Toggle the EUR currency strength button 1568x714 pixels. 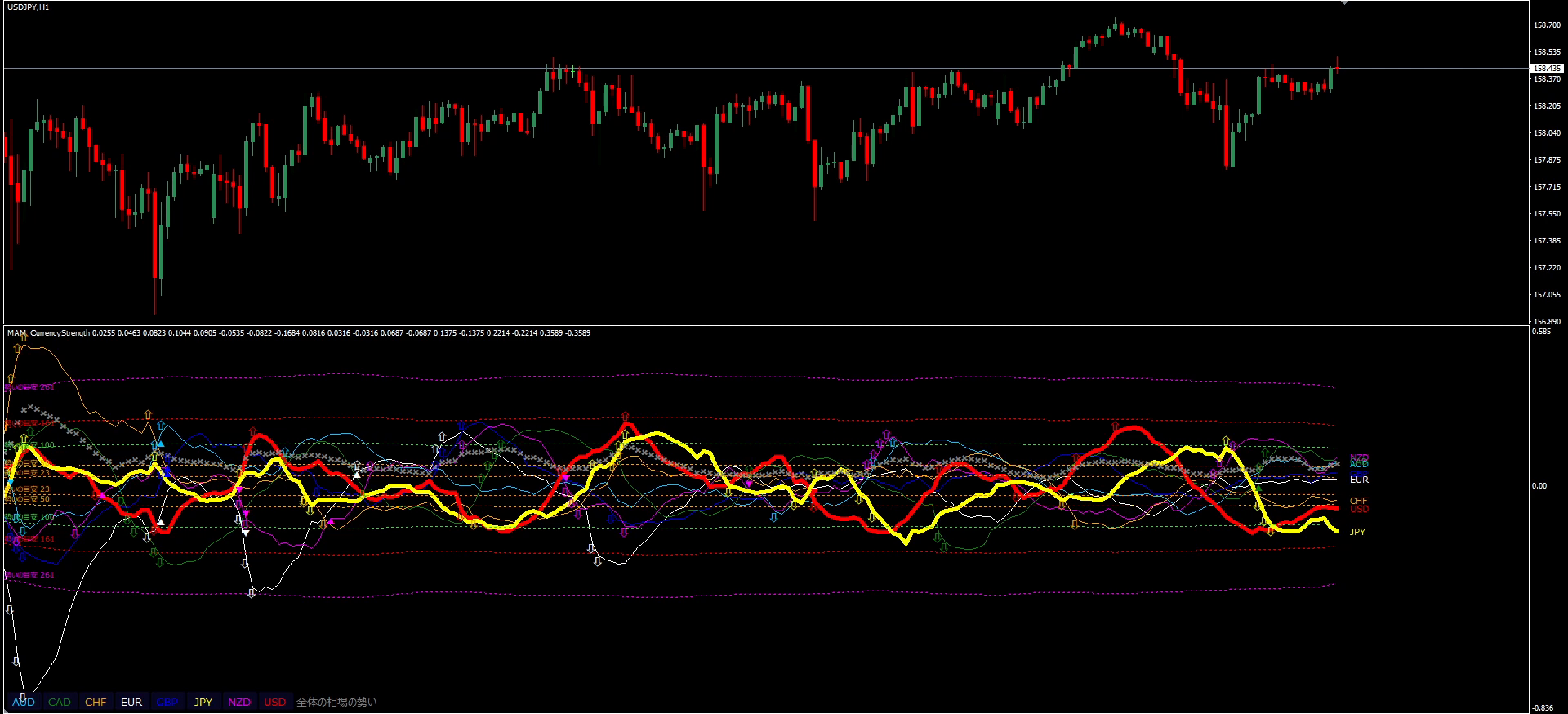pos(131,702)
